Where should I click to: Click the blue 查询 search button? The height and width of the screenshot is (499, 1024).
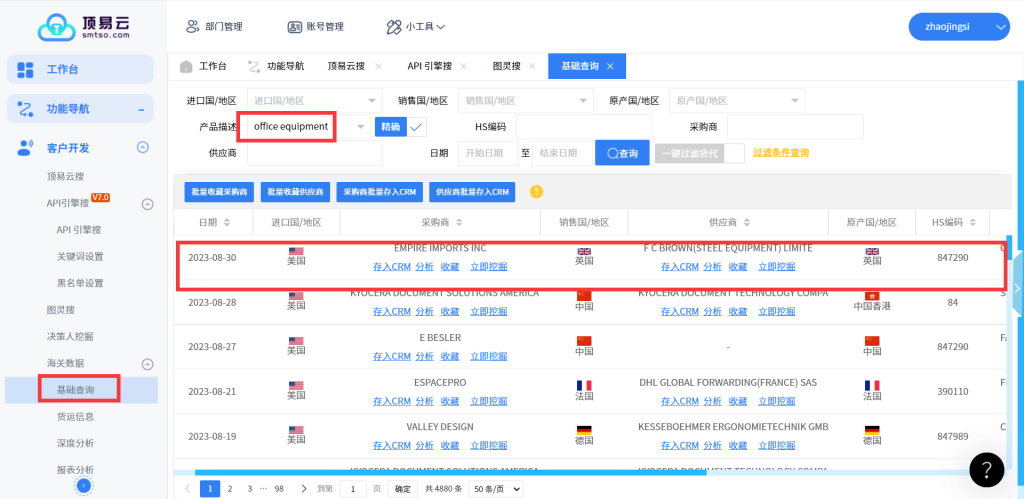tap(621, 153)
